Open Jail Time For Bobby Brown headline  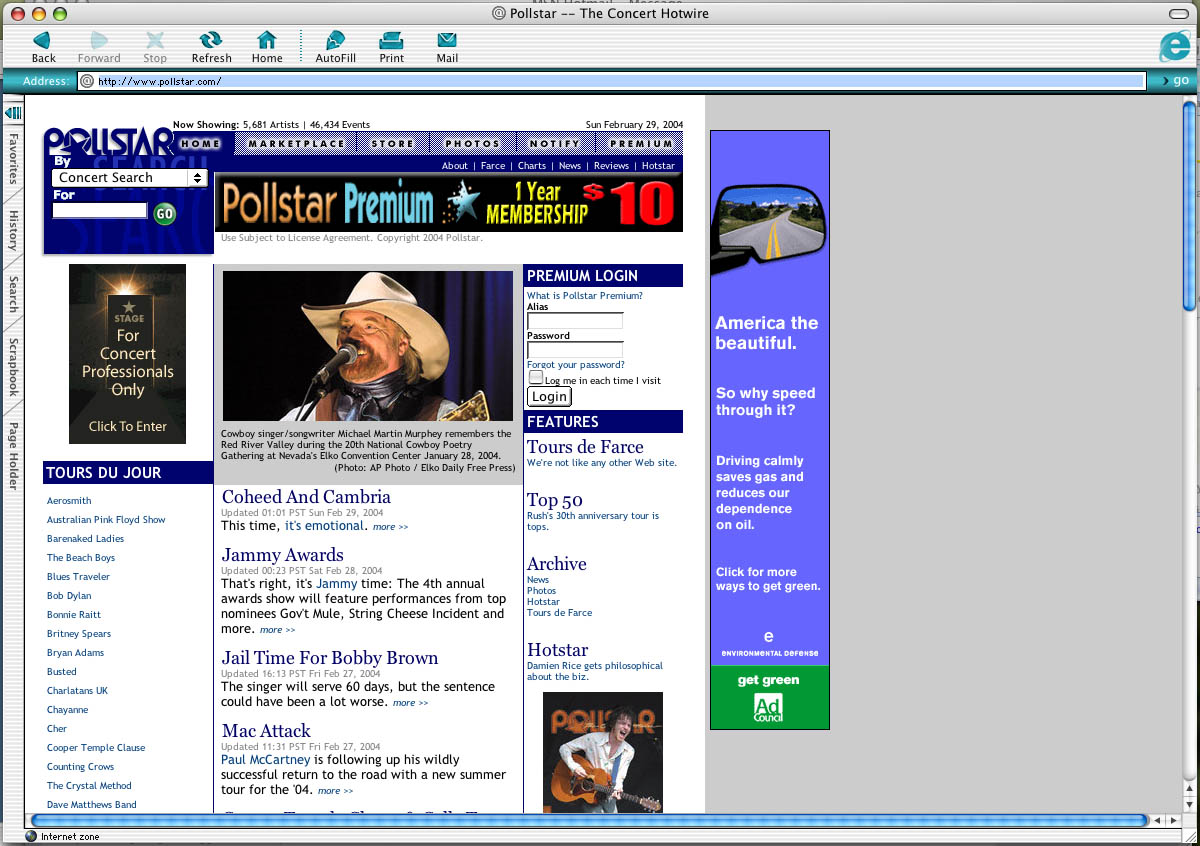click(330, 658)
